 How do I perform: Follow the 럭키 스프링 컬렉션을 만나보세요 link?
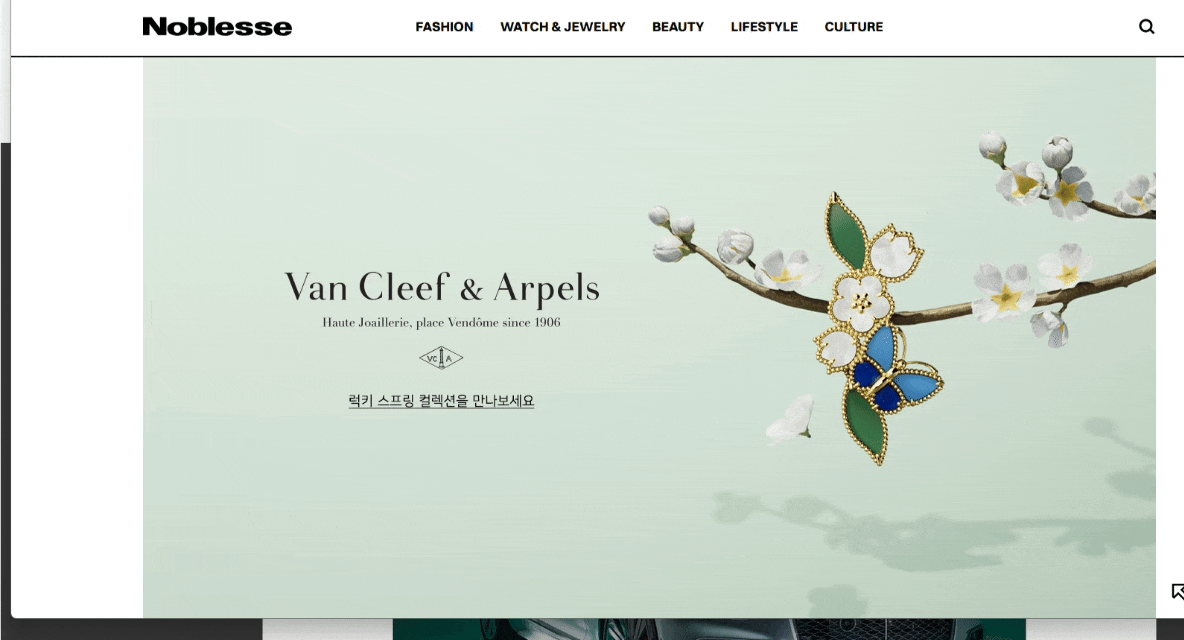pyautogui.click(x=441, y=401)
